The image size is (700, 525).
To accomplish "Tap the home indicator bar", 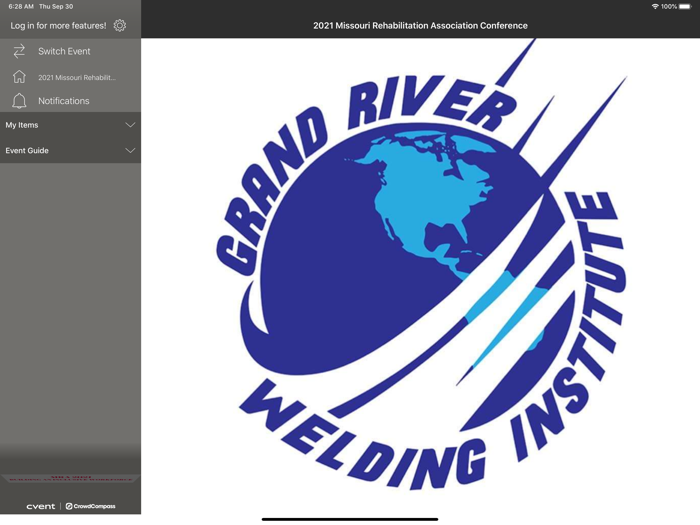I will tap(350, 519).
